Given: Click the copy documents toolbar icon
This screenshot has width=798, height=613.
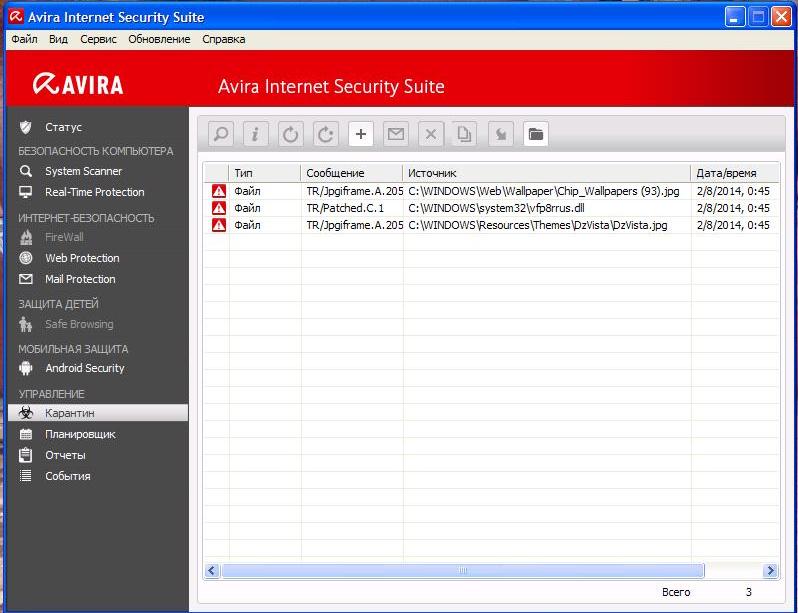Looking at the screenshot, I should coord(466,134).
